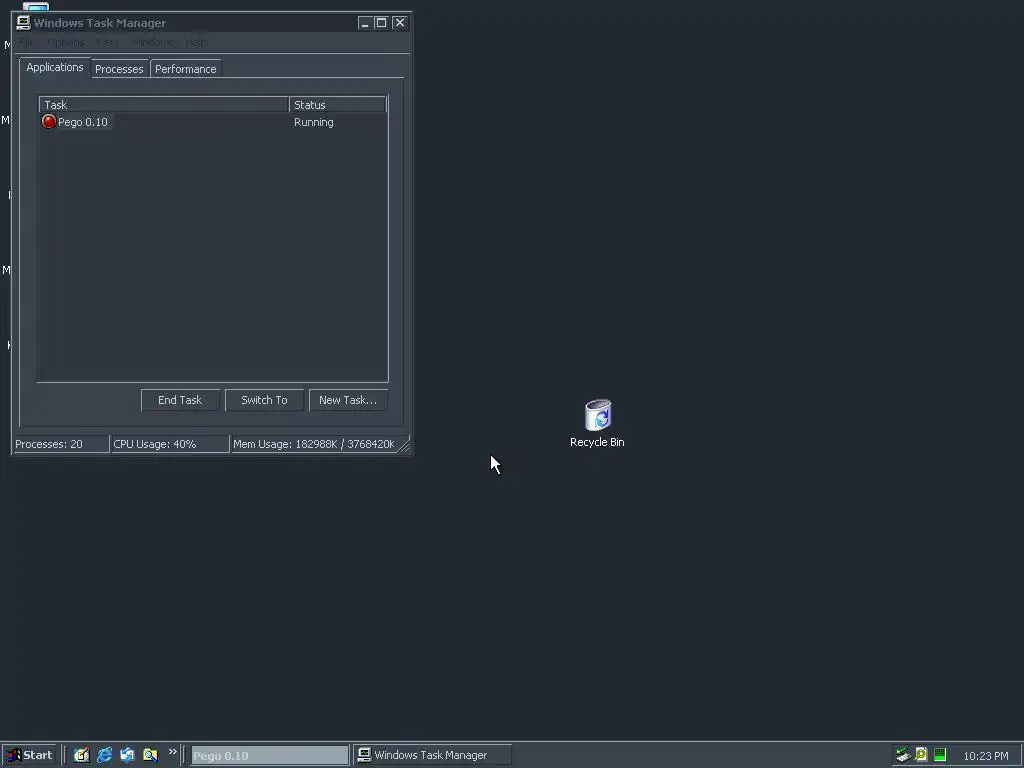Select the desktop icon partly hidden above Task Manager

[35, 7]
